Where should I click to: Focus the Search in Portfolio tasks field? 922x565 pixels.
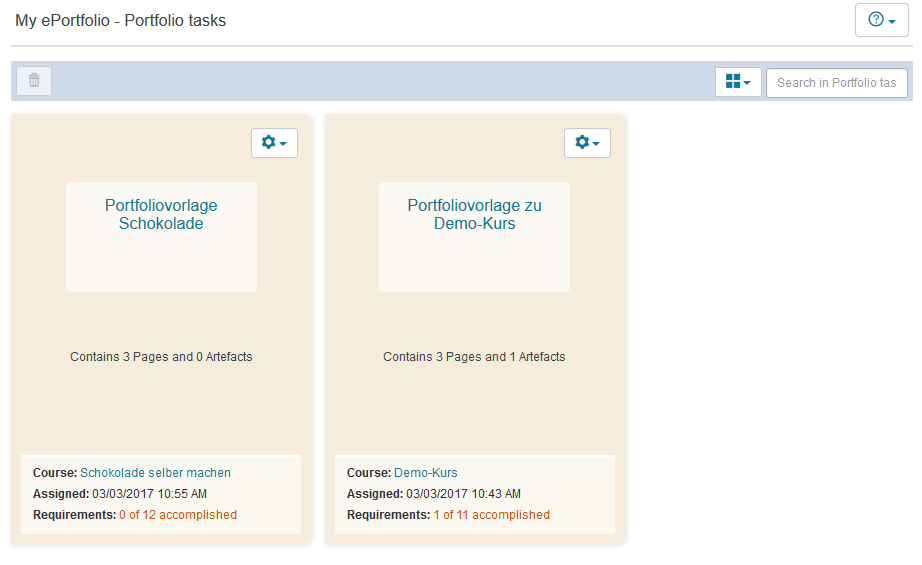coord(836,82)
